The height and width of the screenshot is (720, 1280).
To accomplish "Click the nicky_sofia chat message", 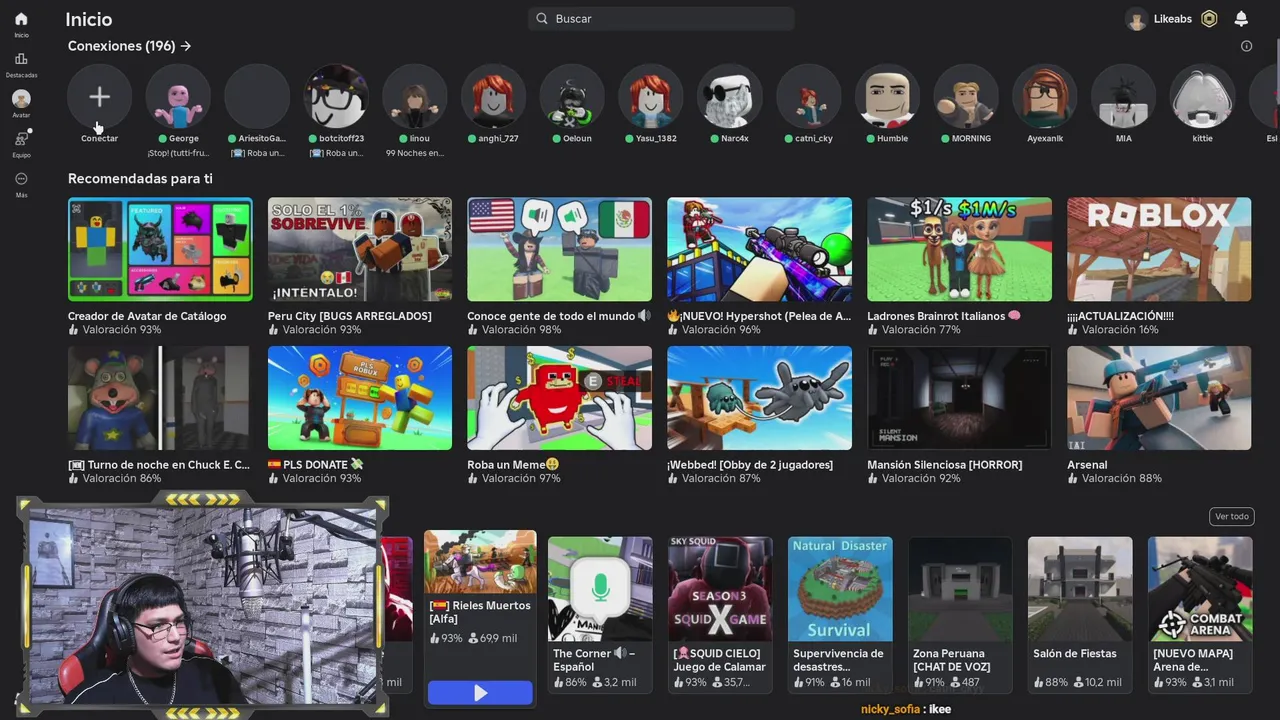I will tap(906, 709).
